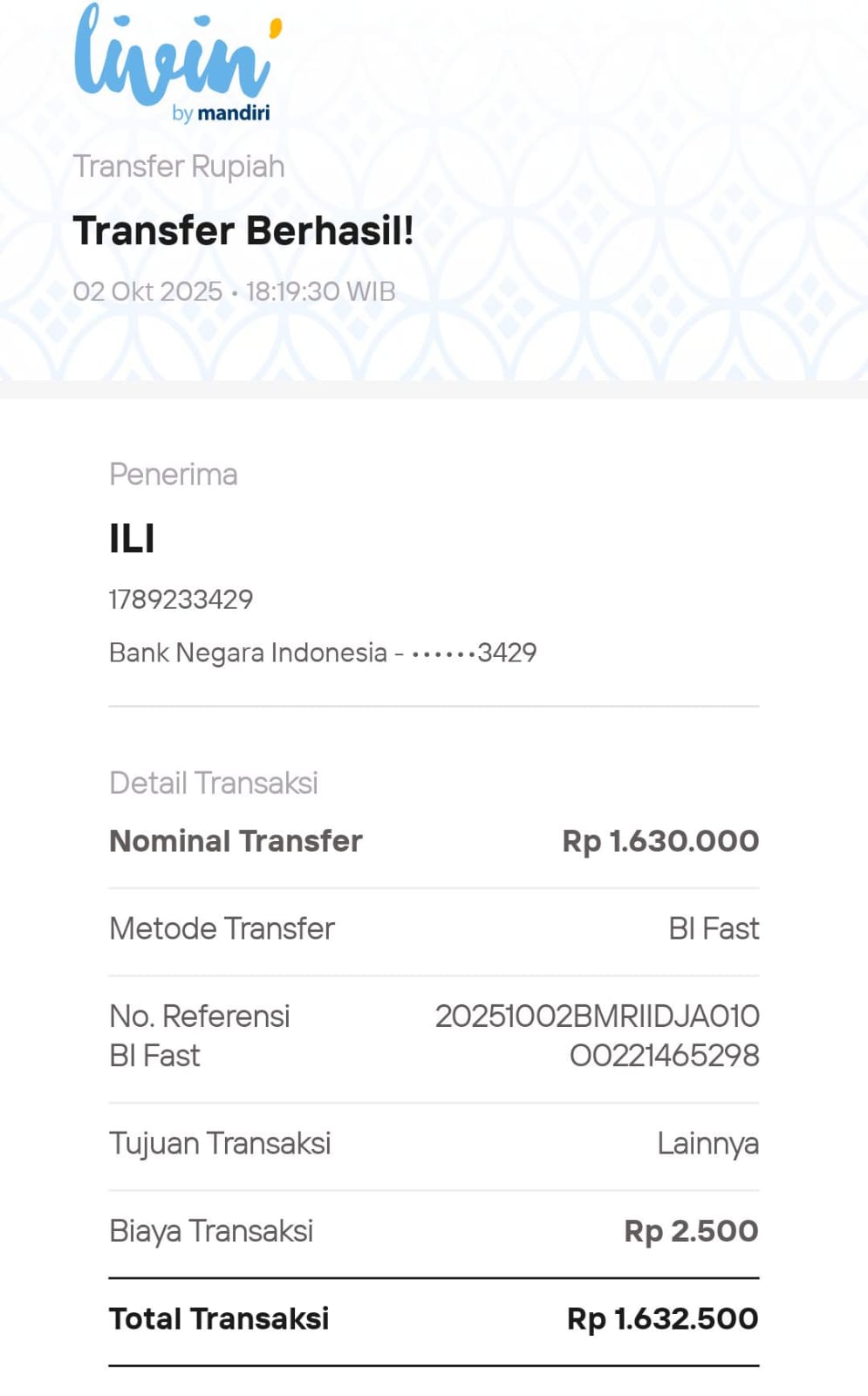The width and height of the screenshot is (868, 1396).
Task: Click the Detail Transaksi heading
Action: [213, 784]
